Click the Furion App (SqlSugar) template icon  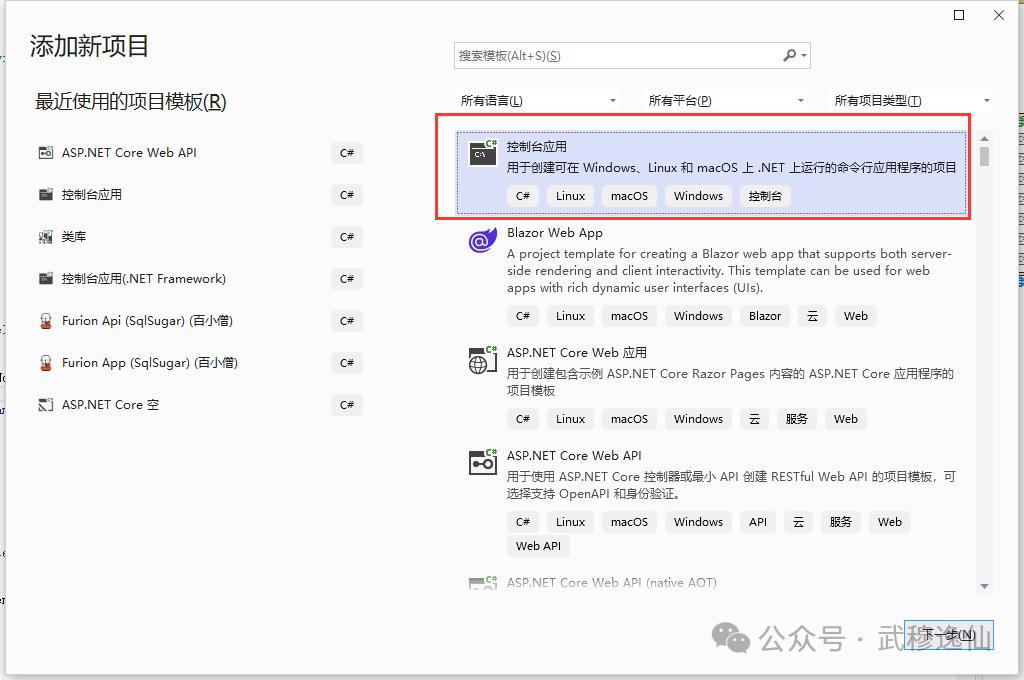tap(46, 363)
